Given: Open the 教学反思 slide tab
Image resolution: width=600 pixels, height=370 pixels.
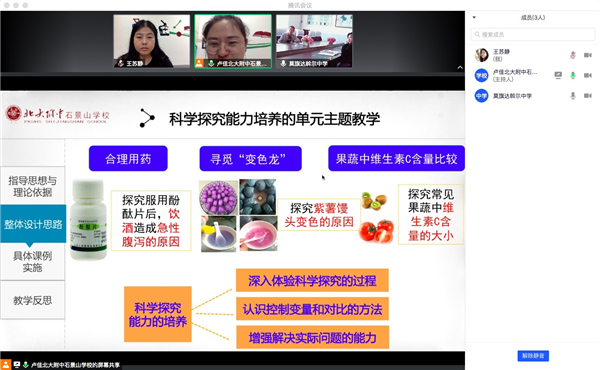Looking at the screenshot, I should 33,300.
